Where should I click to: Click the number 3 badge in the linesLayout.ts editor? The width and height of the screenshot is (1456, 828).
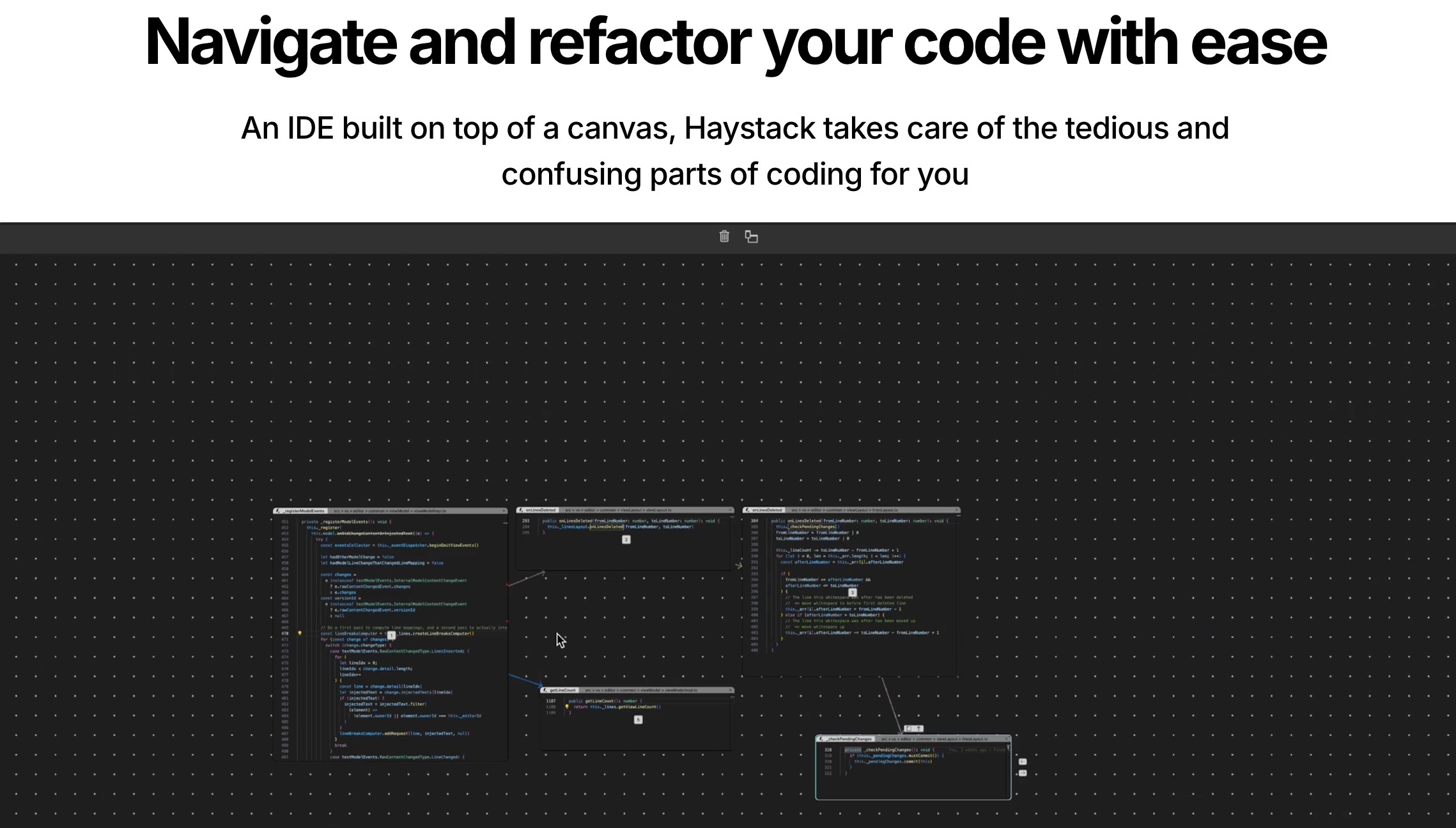pyautogui.click(x=852, y=593)
